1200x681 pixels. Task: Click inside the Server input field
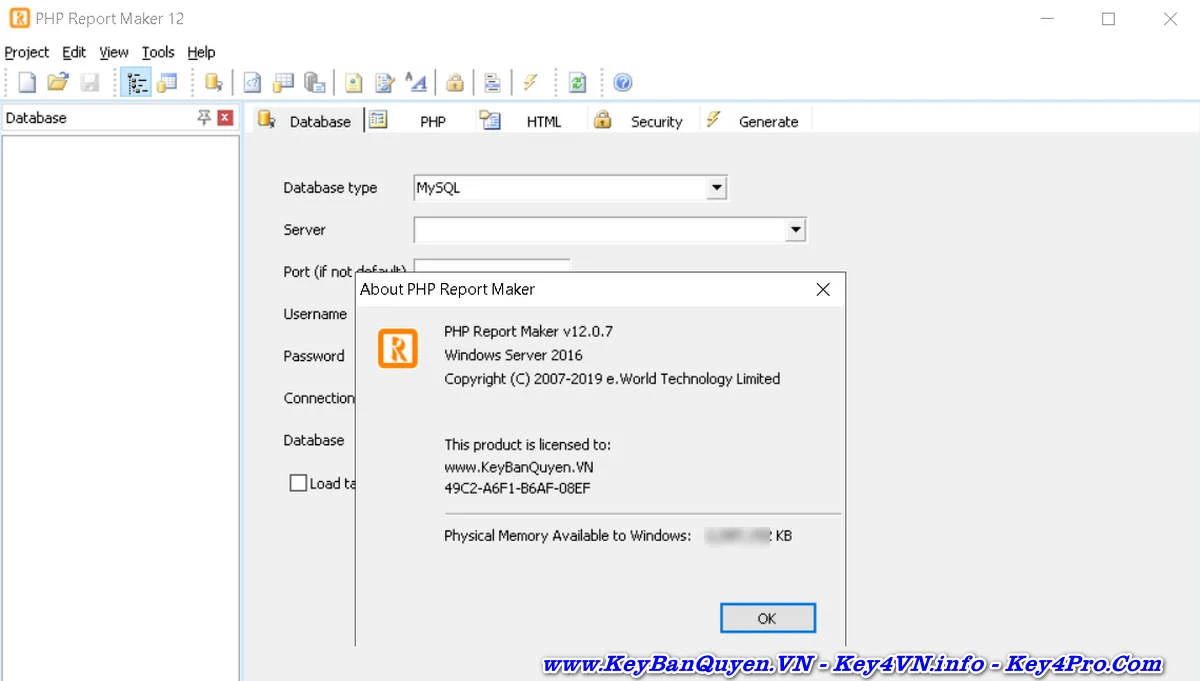pyautogui.click(x=600, y=230)
